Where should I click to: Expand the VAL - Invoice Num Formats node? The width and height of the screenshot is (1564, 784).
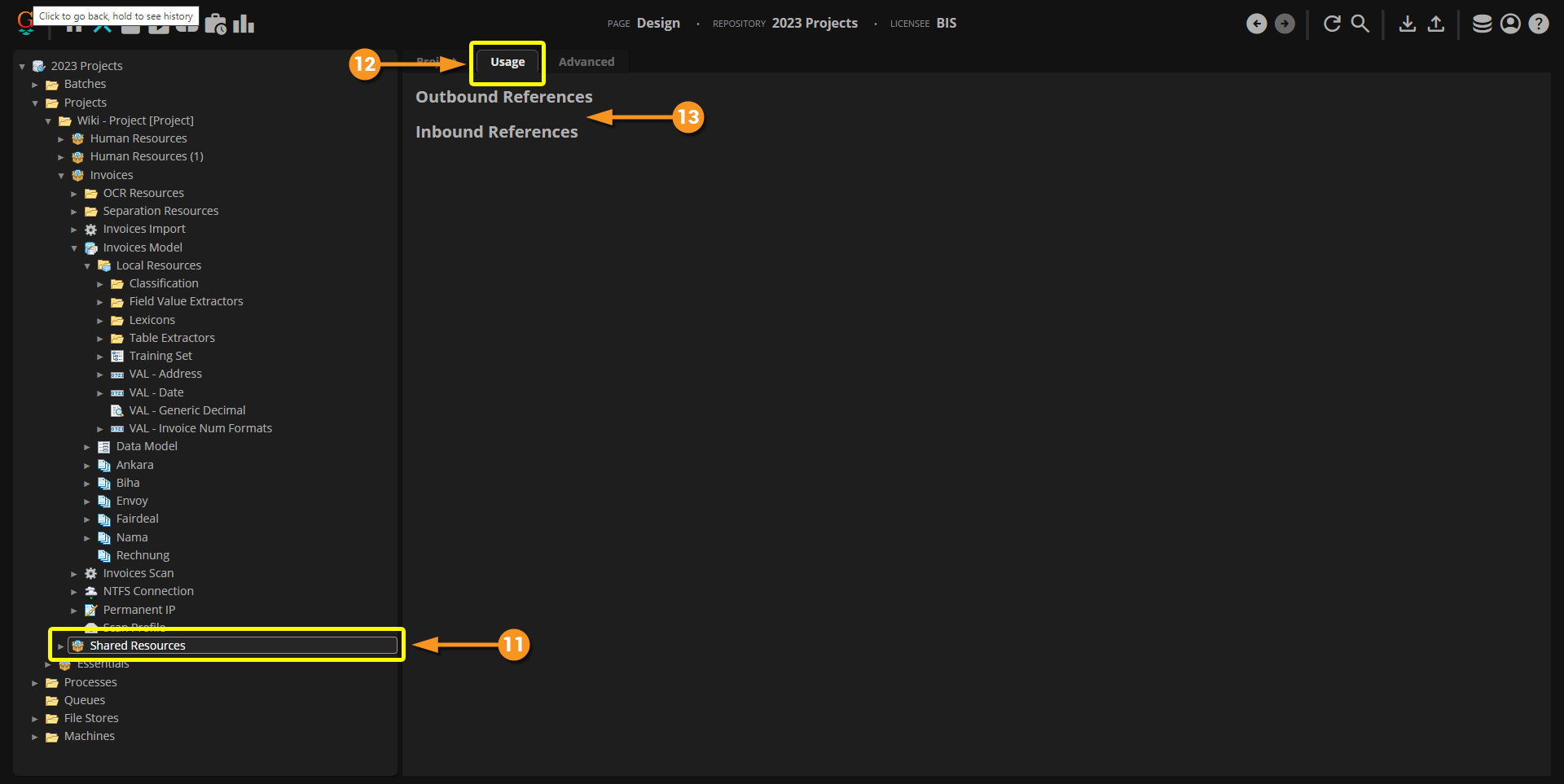(x=100, y=429)
